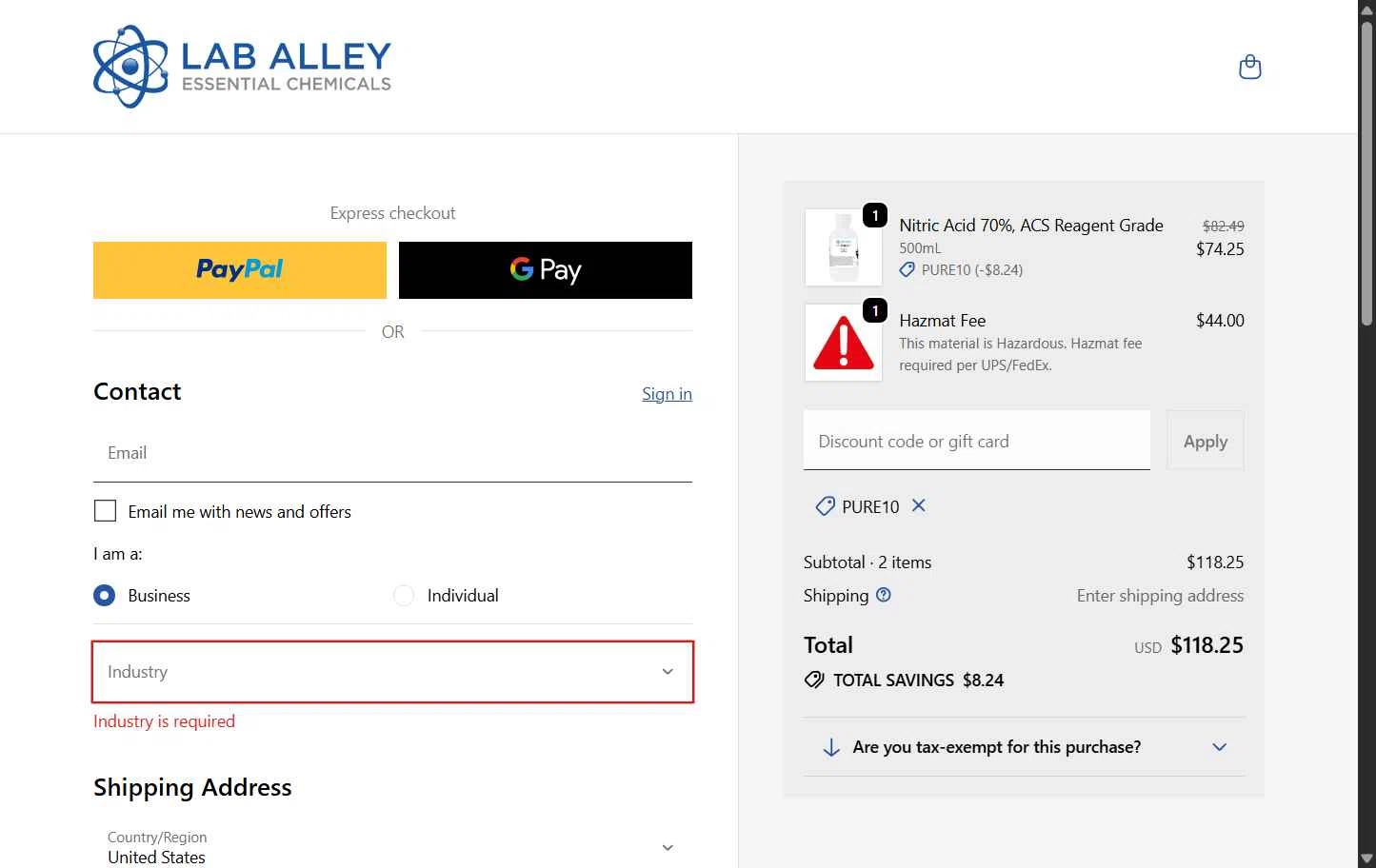Image resolution: width=1376 pixels, height=868 pixels.
Task: Remove the PURE10 discount code
Action: 919,505
